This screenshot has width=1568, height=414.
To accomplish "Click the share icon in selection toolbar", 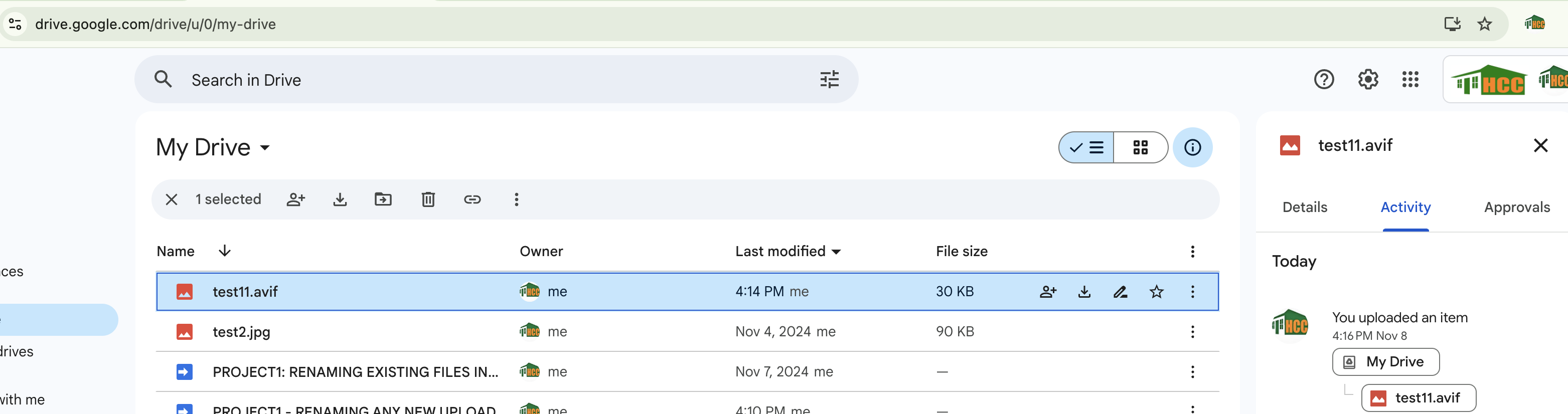I will point(296,199).
